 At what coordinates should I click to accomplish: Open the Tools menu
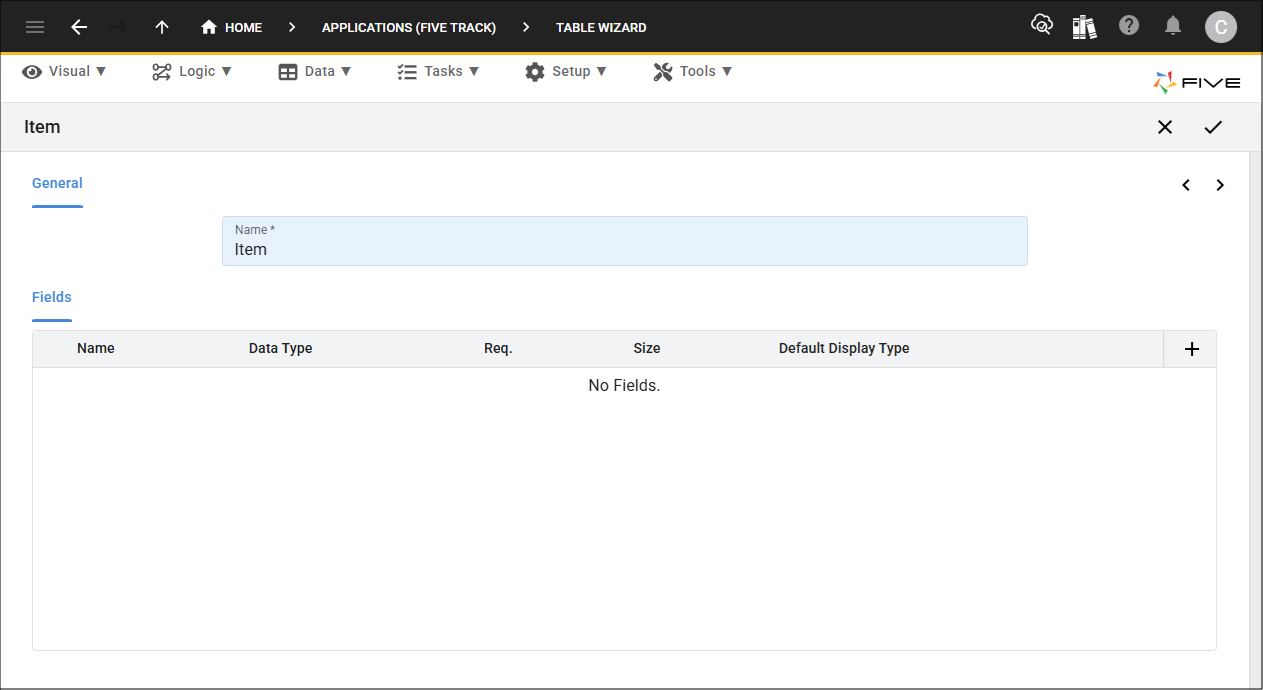click(693, 71)
